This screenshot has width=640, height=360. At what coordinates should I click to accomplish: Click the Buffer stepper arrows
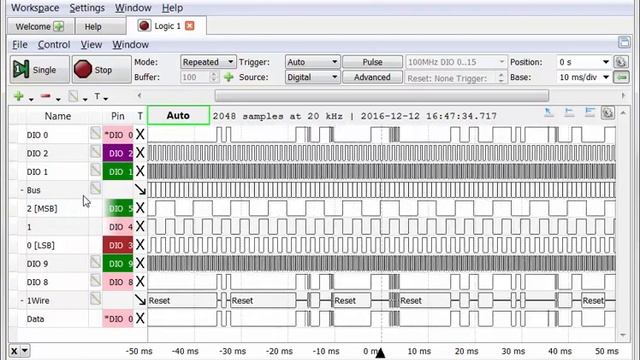click(214, 77)
